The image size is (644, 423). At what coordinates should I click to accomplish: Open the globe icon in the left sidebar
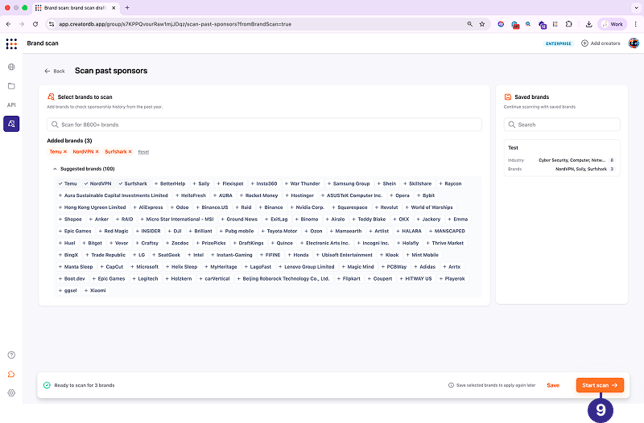tap(11, 67)
